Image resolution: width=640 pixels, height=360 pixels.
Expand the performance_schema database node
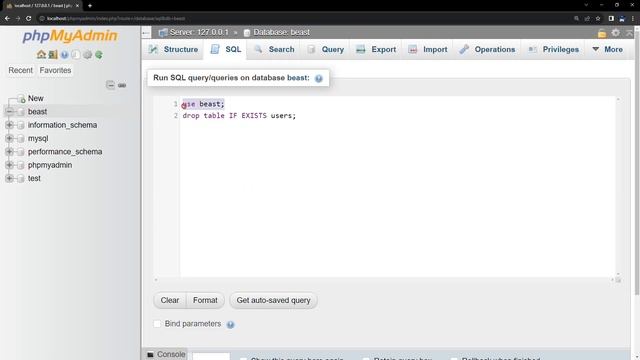pyautogui.click(x=9, y=151)
